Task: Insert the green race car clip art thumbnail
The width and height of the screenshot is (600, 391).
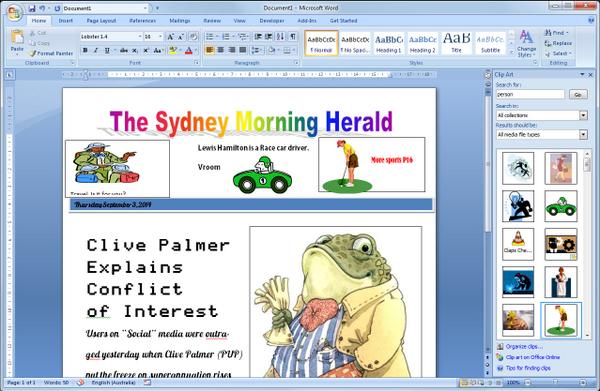Action: pyautogui.click(x=561, y=207)
